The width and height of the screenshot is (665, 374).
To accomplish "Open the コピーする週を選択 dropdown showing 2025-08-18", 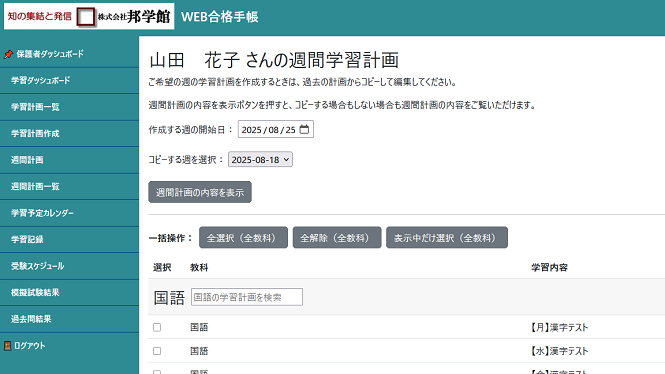I will coord(260,159).
